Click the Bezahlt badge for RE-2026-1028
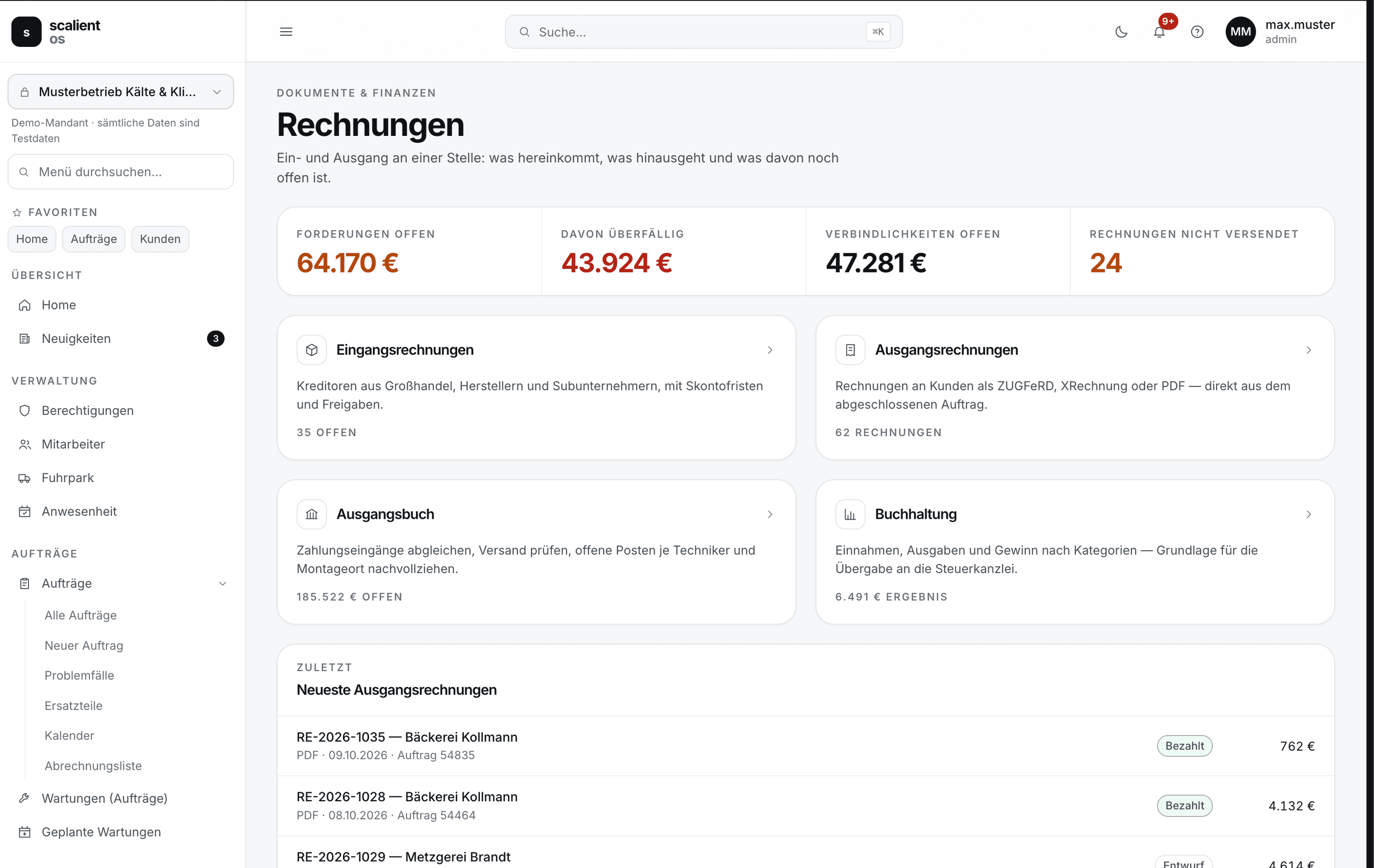 click(1184, 806)
